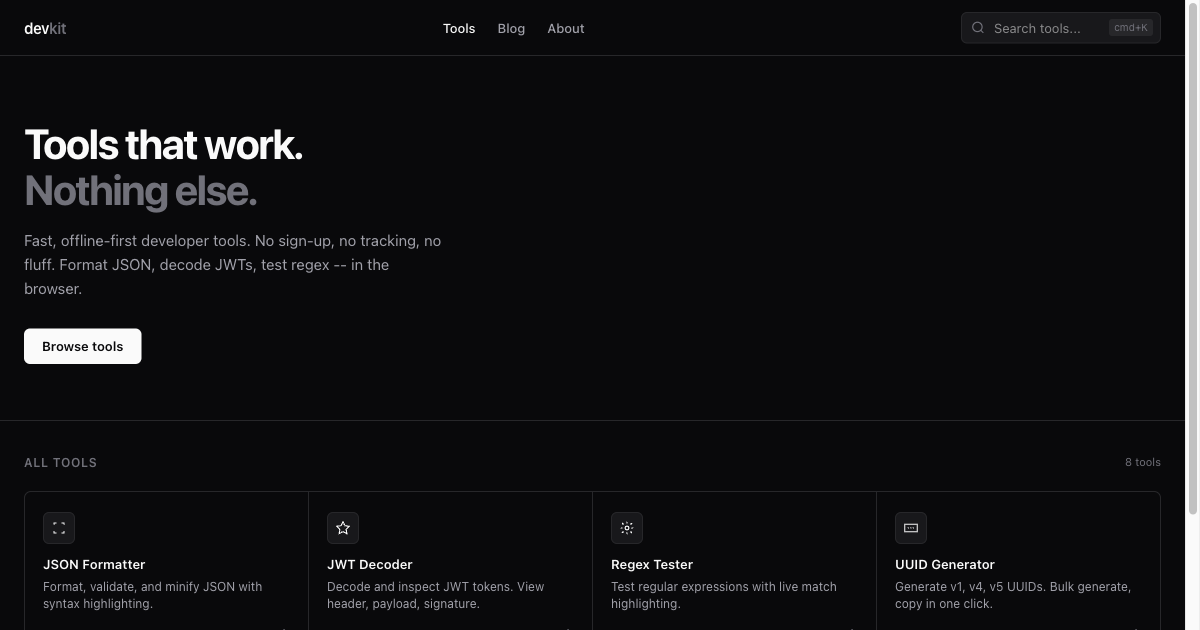The height and width of the screenshot is (630, 1200).
Task: Click 'Tools that work.' headline
Action: (163, 145)
